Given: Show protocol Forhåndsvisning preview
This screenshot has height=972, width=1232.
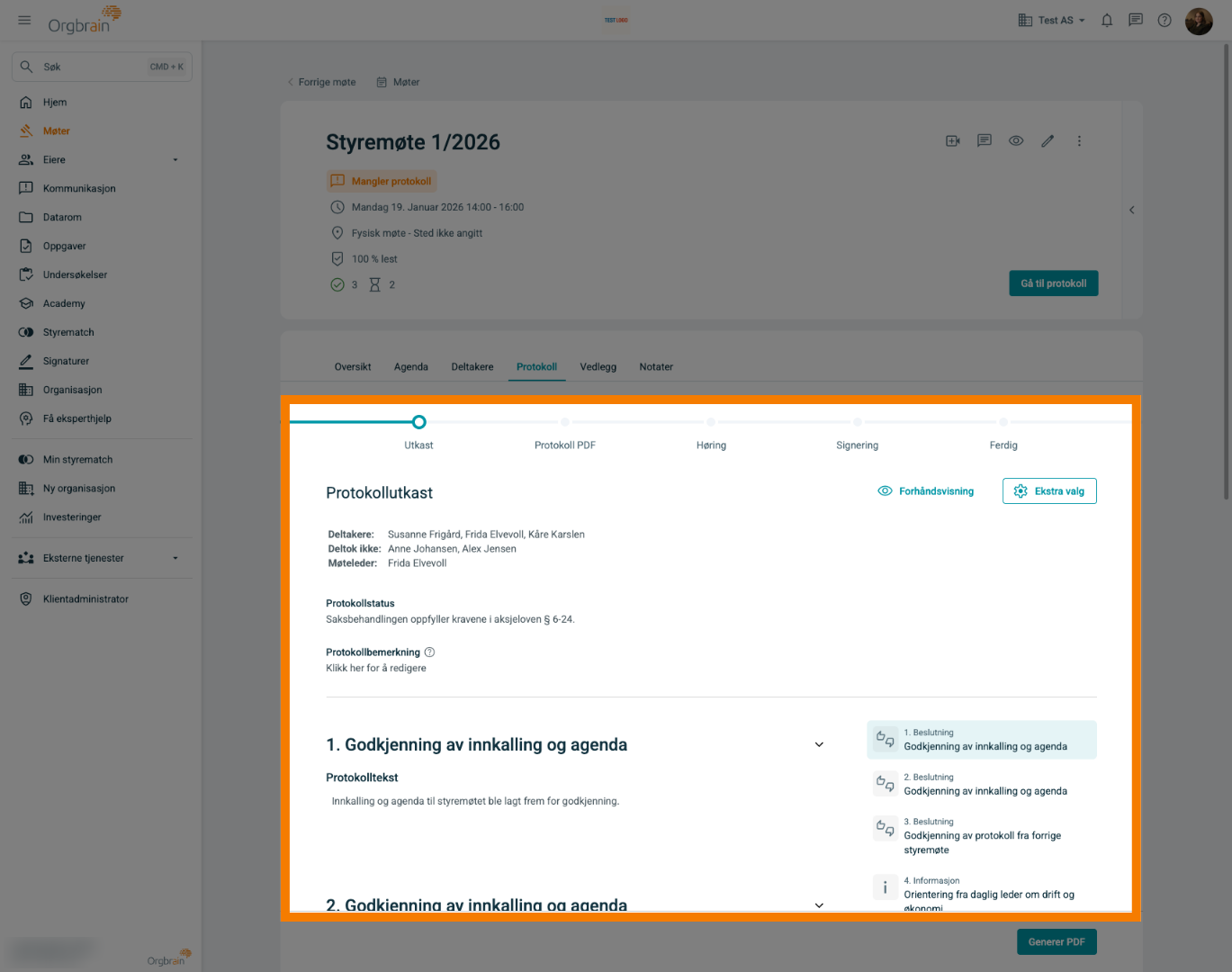Looking at the screenshot, I should pyautogui.click(x=926, y=491).
